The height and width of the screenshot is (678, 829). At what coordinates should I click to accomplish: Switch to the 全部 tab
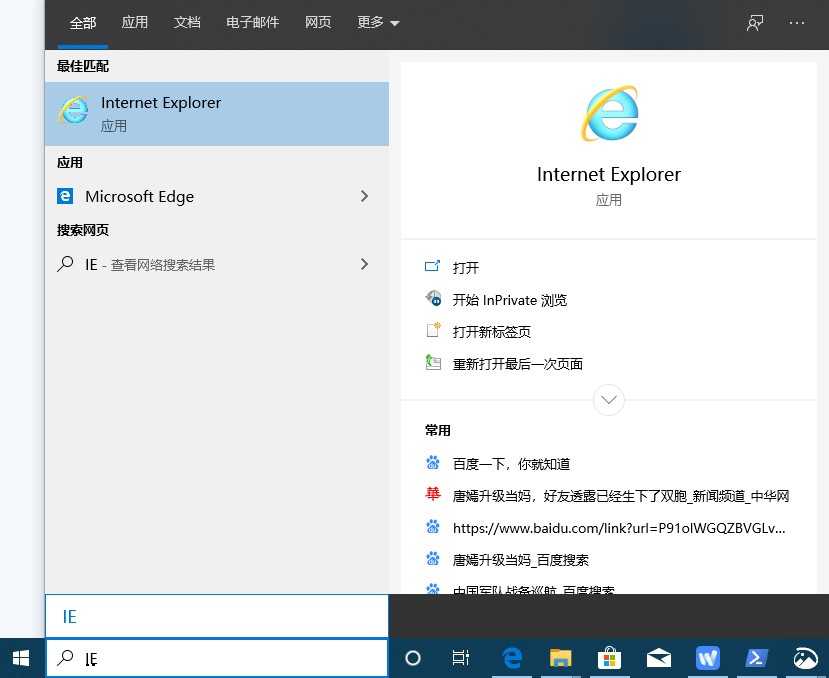82,23
